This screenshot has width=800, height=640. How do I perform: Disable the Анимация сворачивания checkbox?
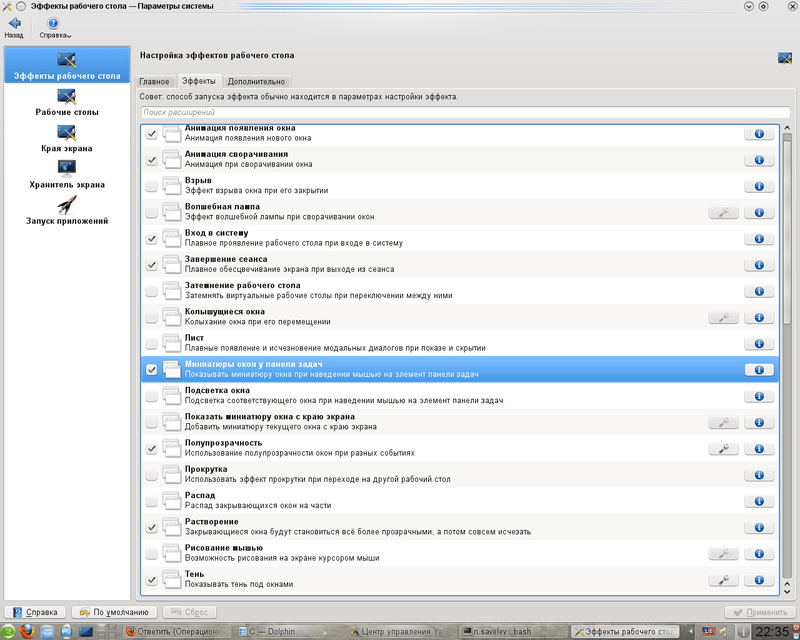[151, 160]
